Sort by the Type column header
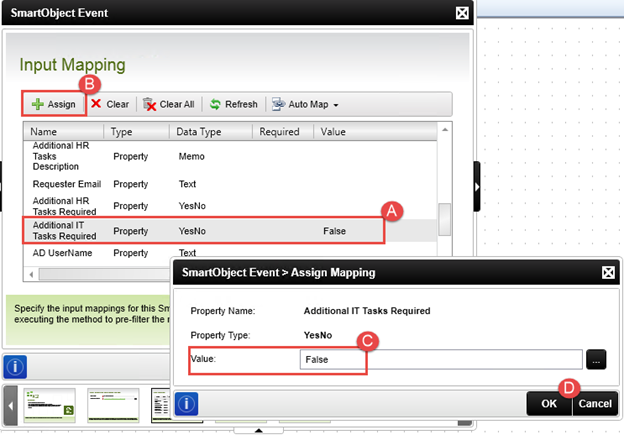Image resolution: width=624 pixels, height=435 pixels. 136,132
